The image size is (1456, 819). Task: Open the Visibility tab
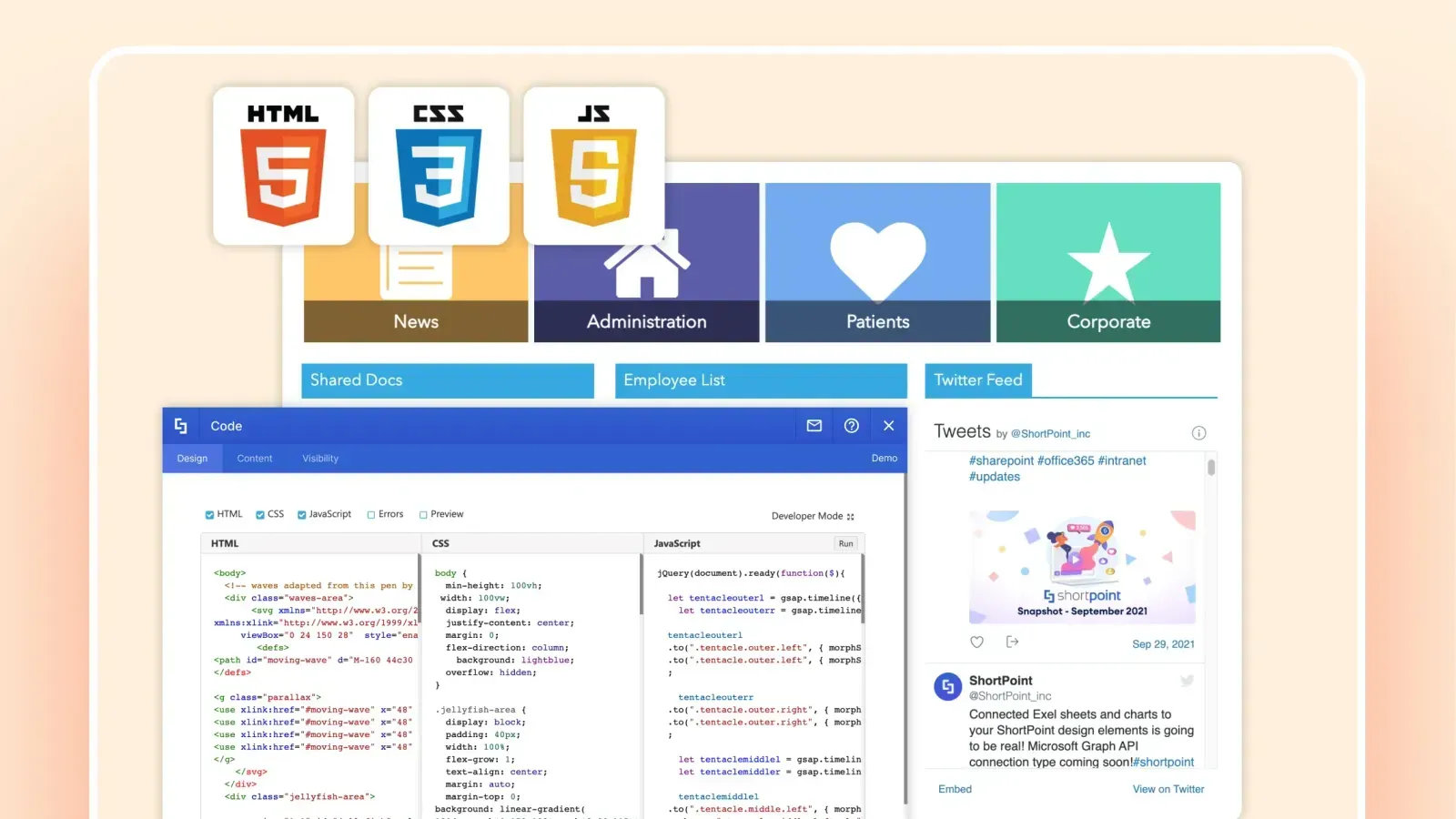319,458
